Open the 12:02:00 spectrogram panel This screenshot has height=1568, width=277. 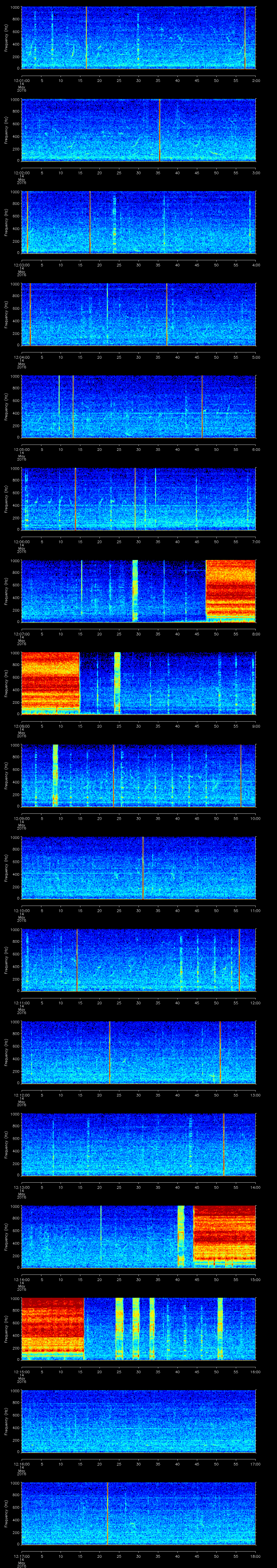(x=138, y=130)
